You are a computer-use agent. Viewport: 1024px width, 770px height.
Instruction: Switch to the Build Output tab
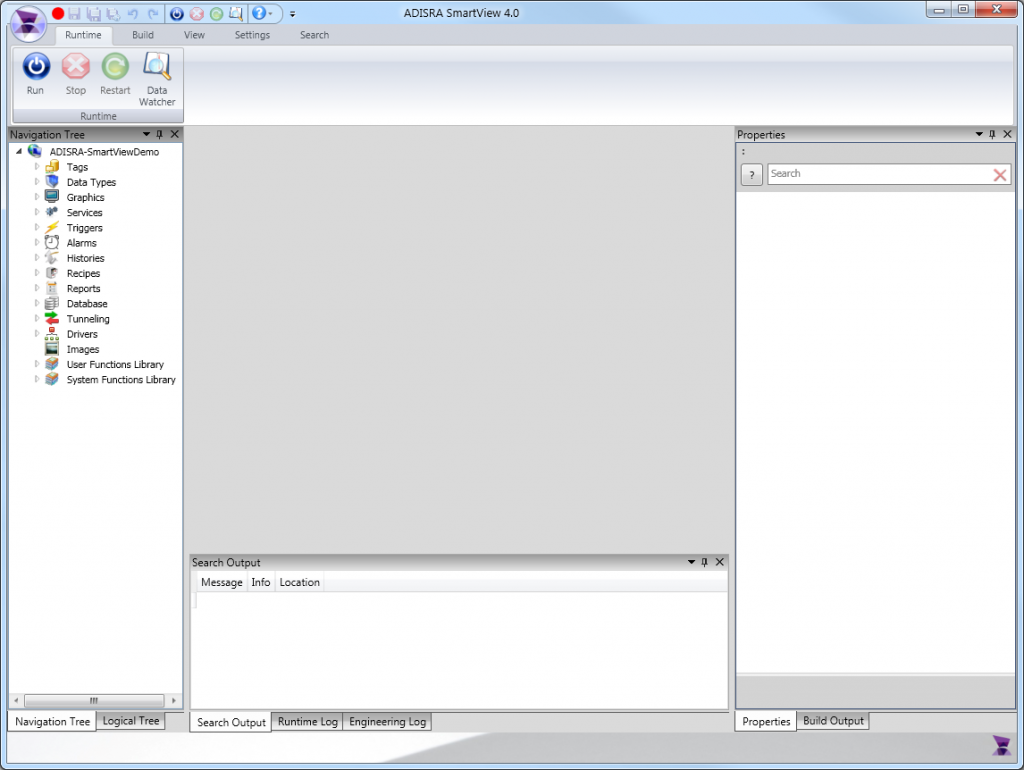tap(833, 721)
